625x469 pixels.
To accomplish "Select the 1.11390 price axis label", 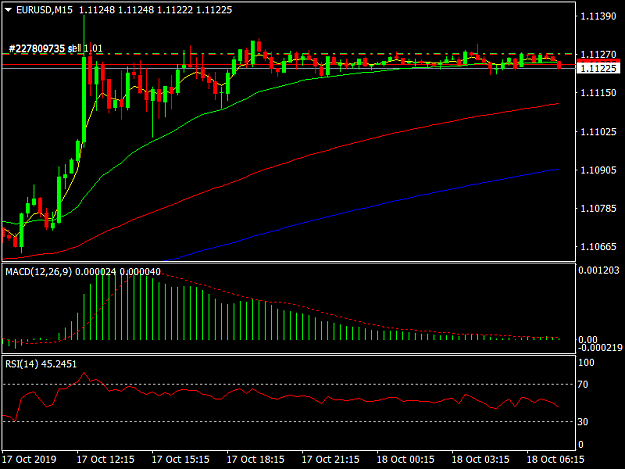I will pos(598,16).
